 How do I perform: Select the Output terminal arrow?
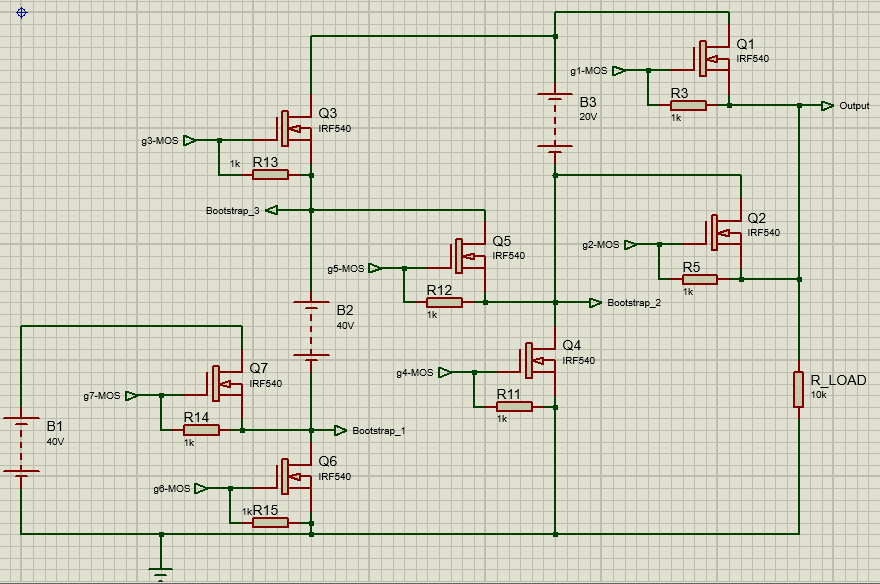[x=827, y=105]
